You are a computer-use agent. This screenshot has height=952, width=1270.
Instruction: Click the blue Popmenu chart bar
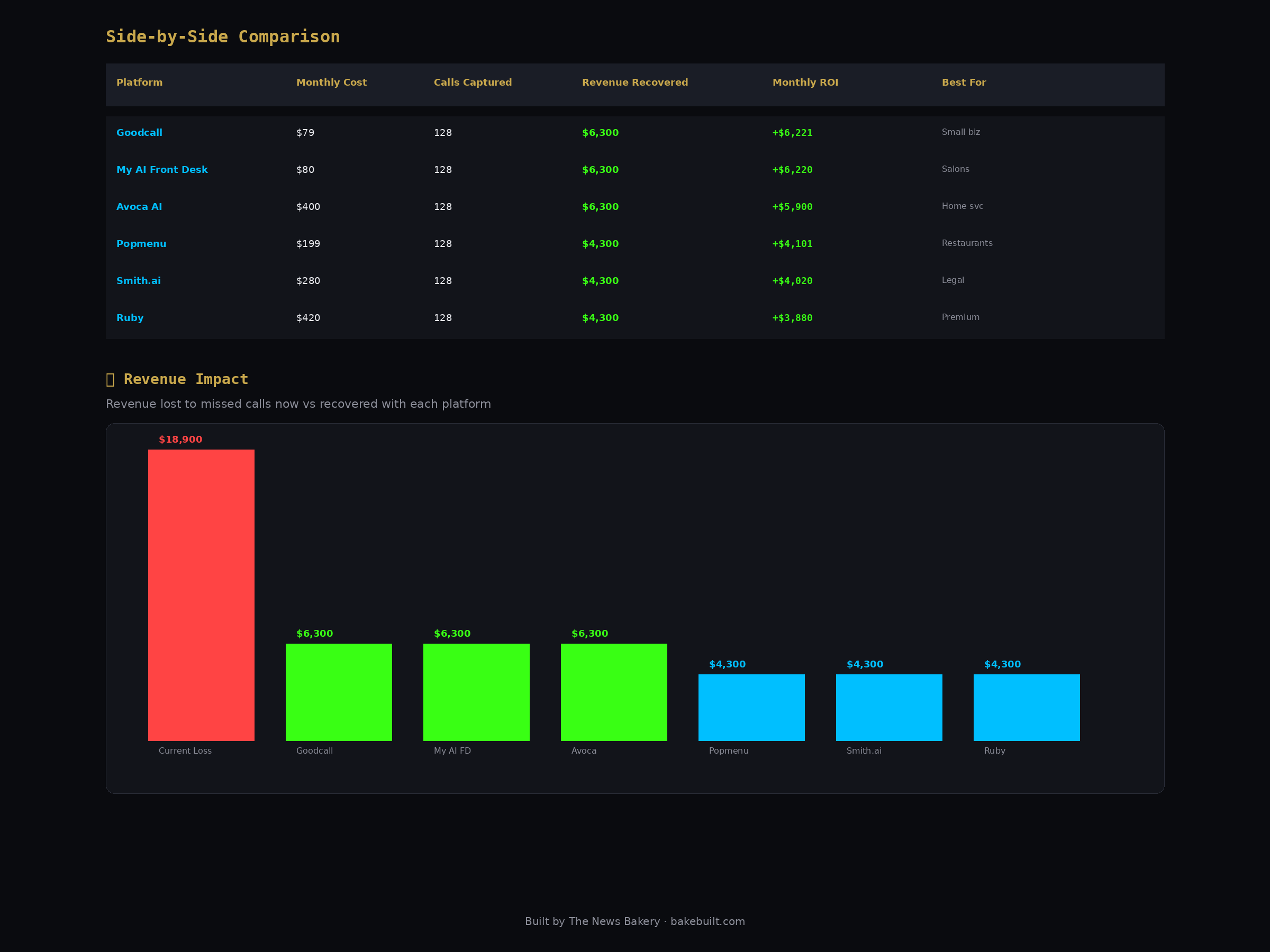point(751,708)
